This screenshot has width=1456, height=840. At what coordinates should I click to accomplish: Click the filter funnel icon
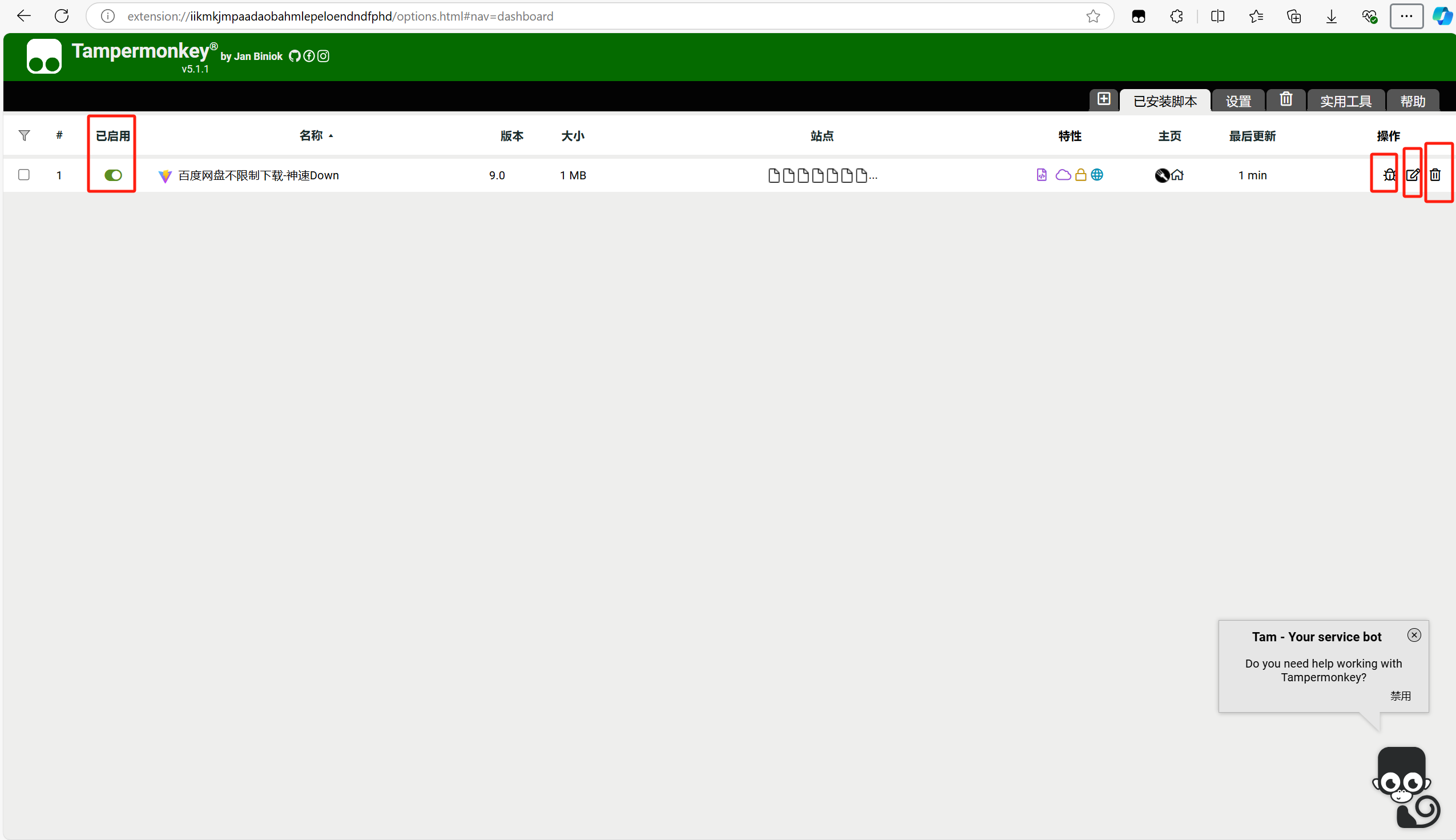coord(24,135)
